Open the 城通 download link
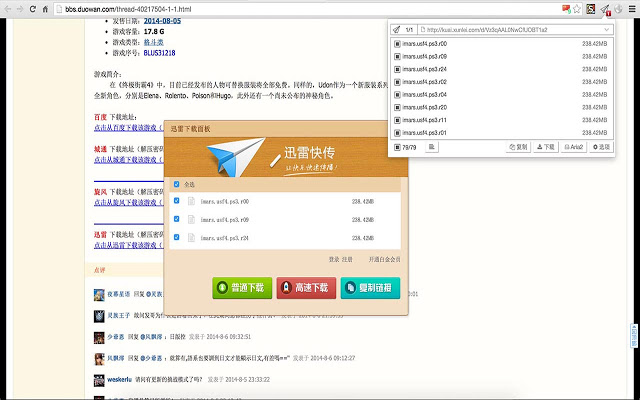Viewport: 640px width, 400px height. 129,160
